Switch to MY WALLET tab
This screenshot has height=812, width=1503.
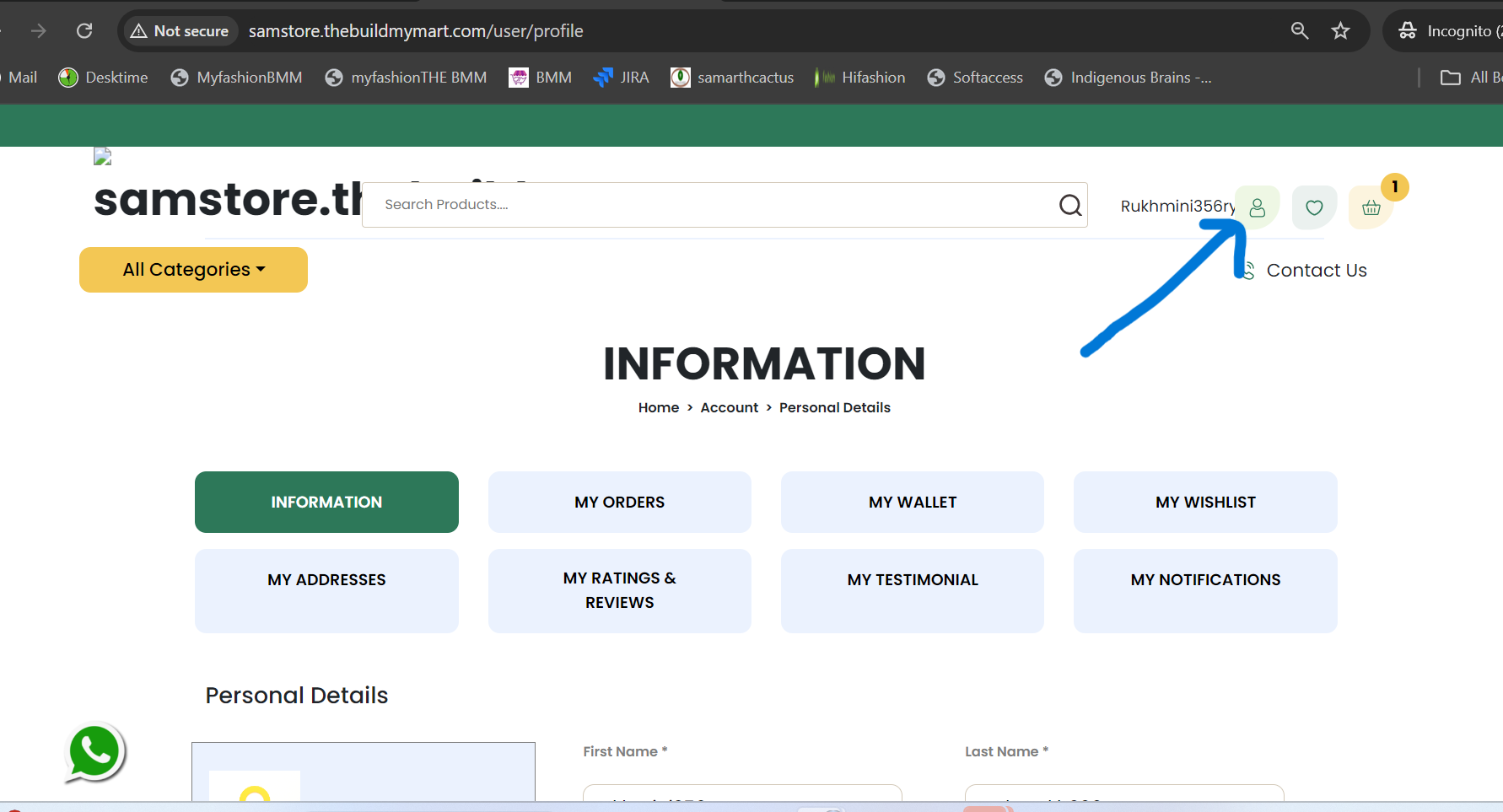[x=913, y=502]
